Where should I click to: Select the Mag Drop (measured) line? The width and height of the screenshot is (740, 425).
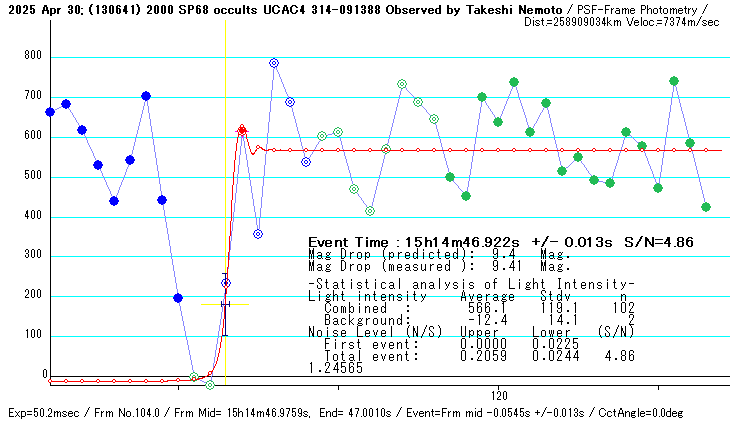[x=439, y=267]
